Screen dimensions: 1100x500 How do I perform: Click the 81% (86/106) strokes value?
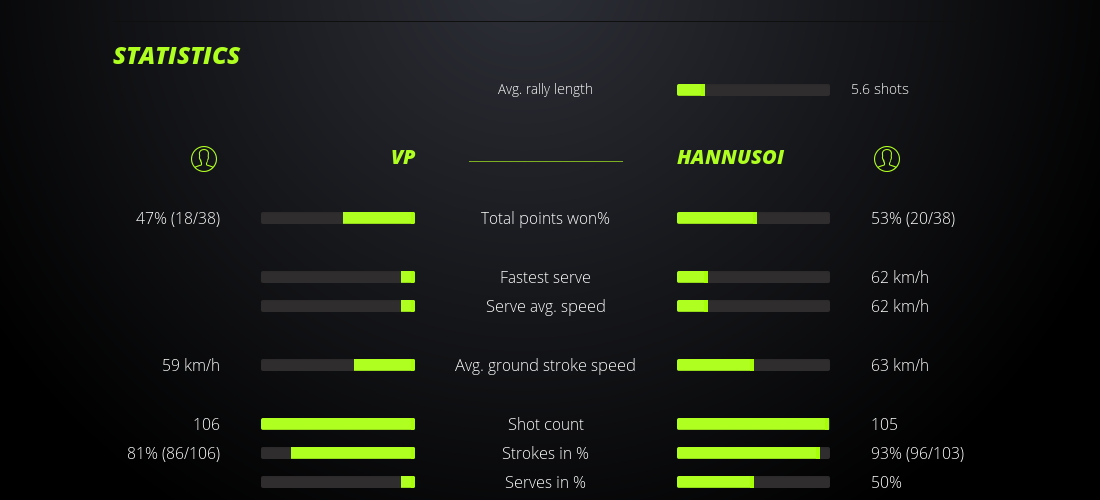coord(174,453)
